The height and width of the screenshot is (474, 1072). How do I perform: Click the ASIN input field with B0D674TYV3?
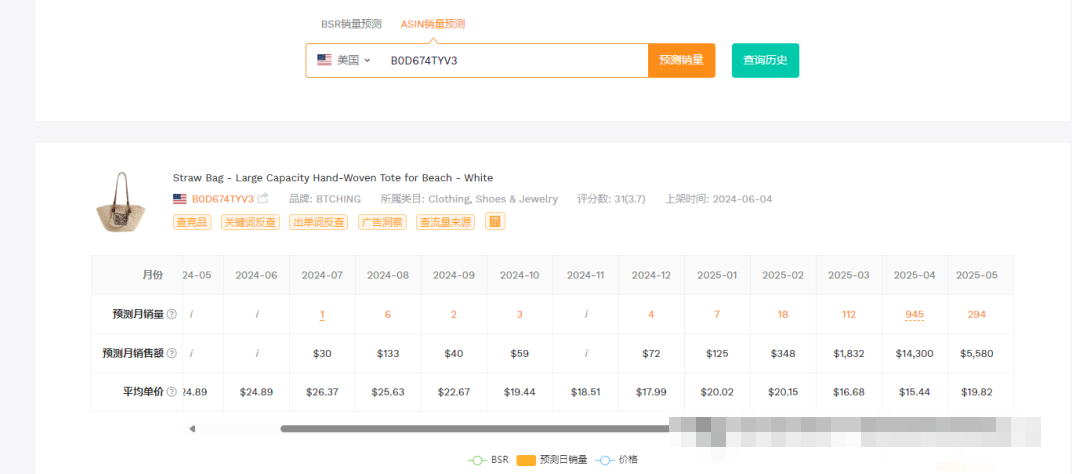pyautogui.click(x=513, y=60)
